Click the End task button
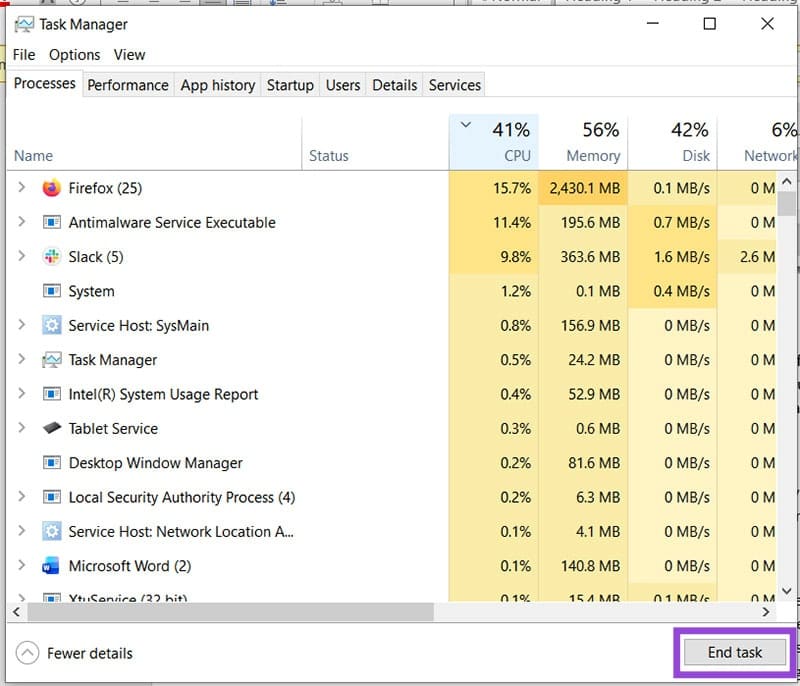800x686 pixels. (735, 651)
